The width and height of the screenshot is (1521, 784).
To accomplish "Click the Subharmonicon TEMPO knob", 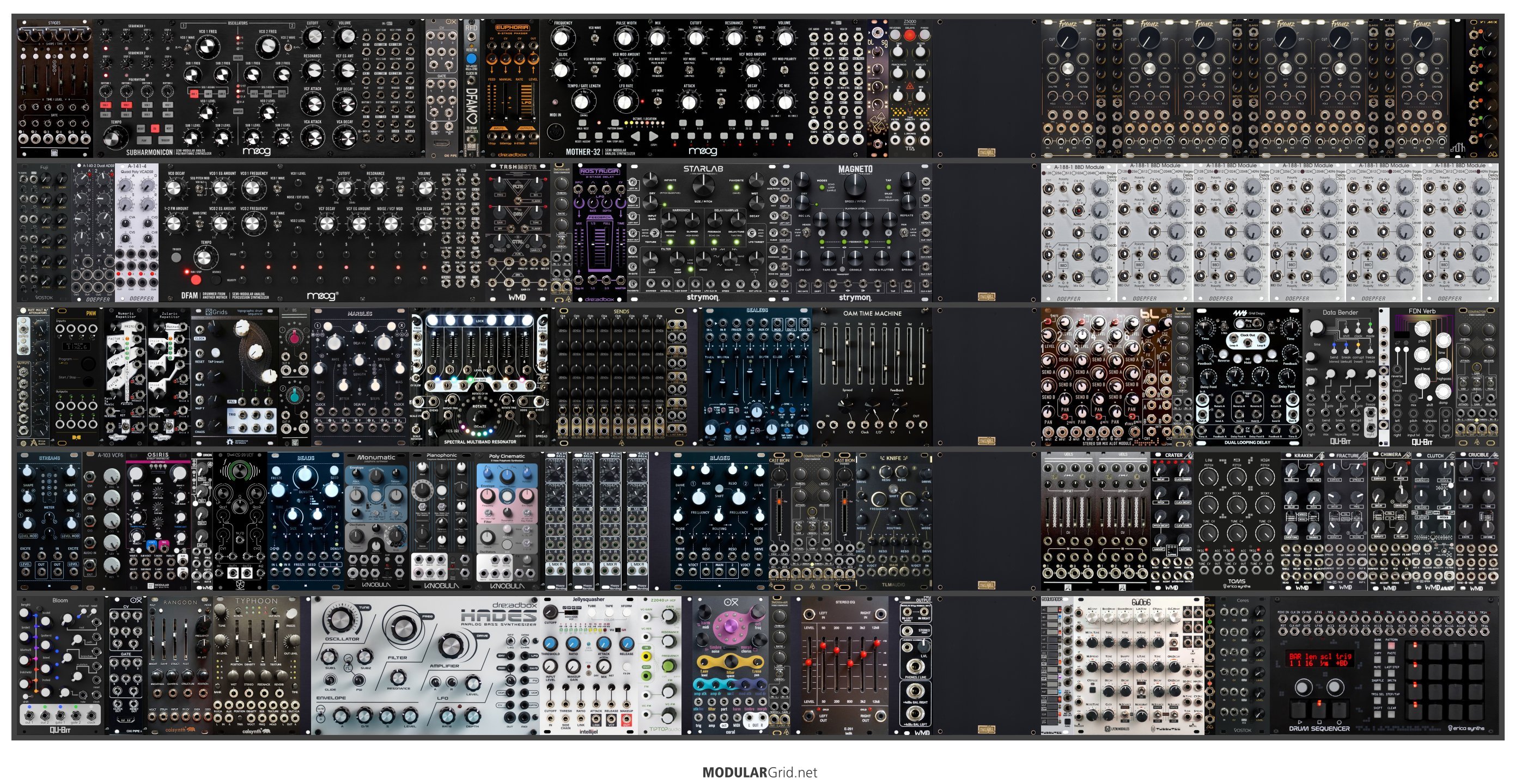I will 115,137.
